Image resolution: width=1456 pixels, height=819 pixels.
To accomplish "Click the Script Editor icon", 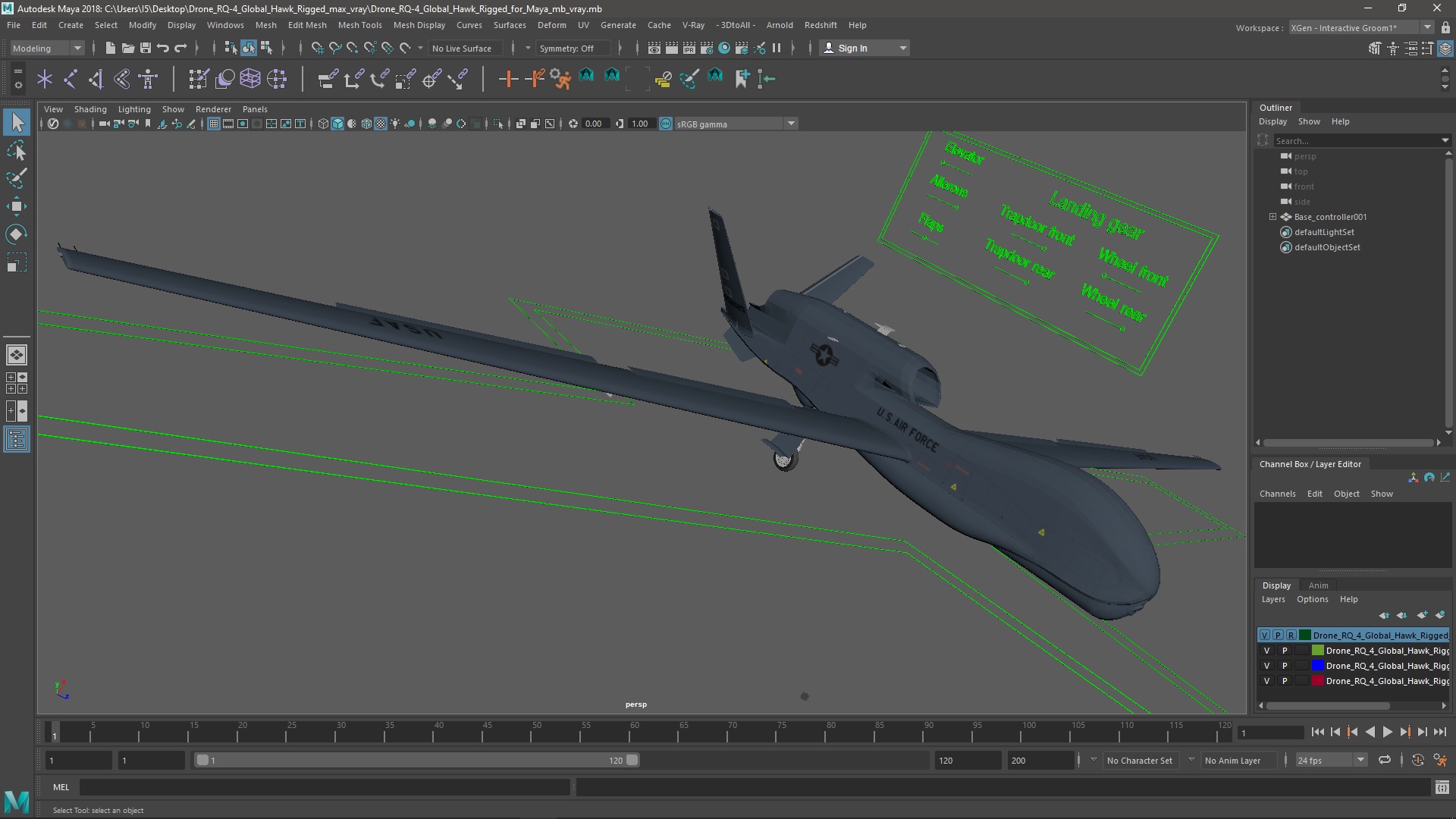I will coord(1442,787).
